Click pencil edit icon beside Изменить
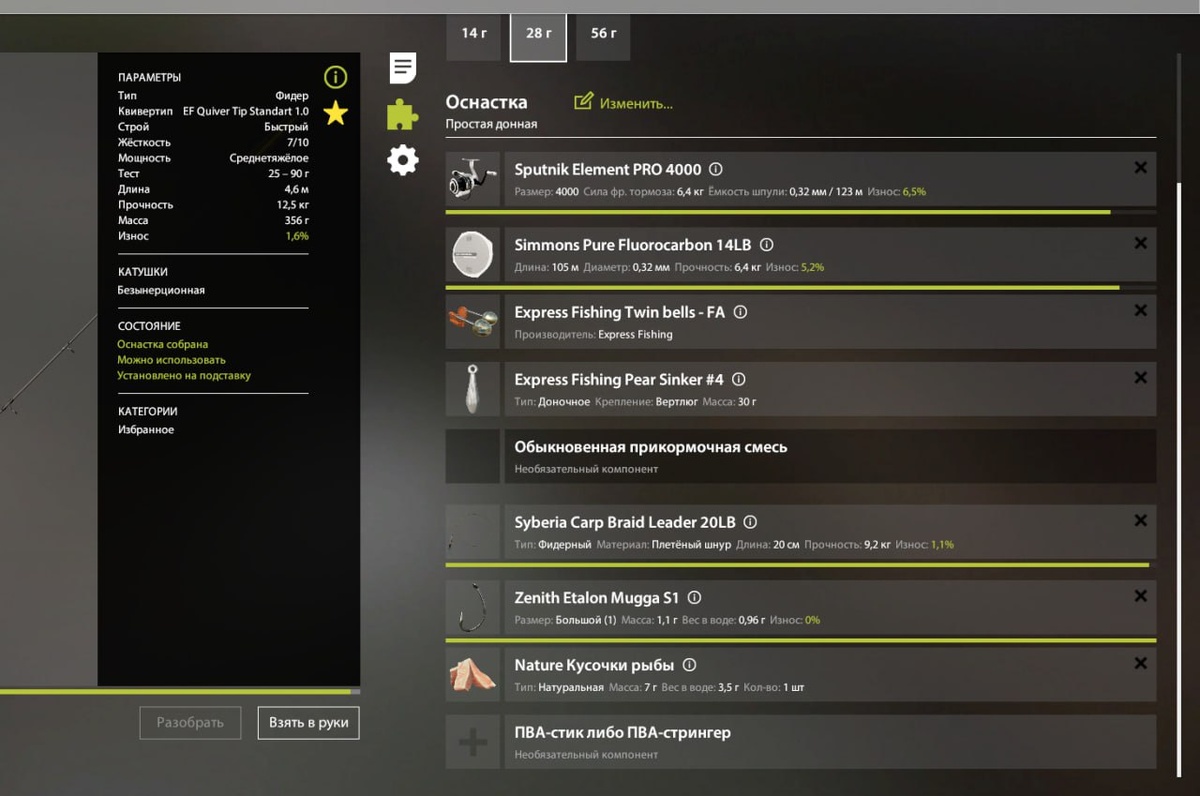The image size is (1200, 796). click(x=584, y=101)
